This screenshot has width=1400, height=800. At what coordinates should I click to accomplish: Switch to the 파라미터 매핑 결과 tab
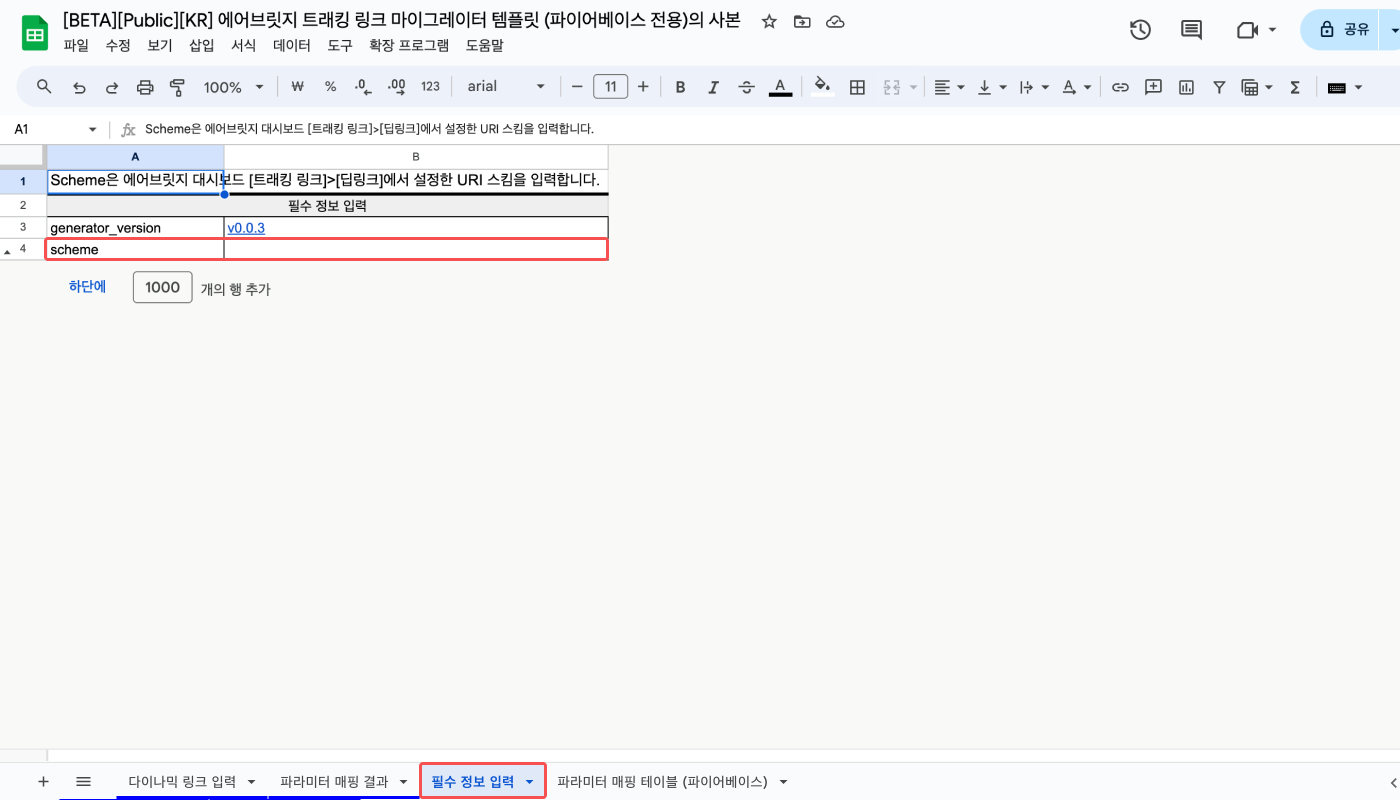tap(334, 782)
